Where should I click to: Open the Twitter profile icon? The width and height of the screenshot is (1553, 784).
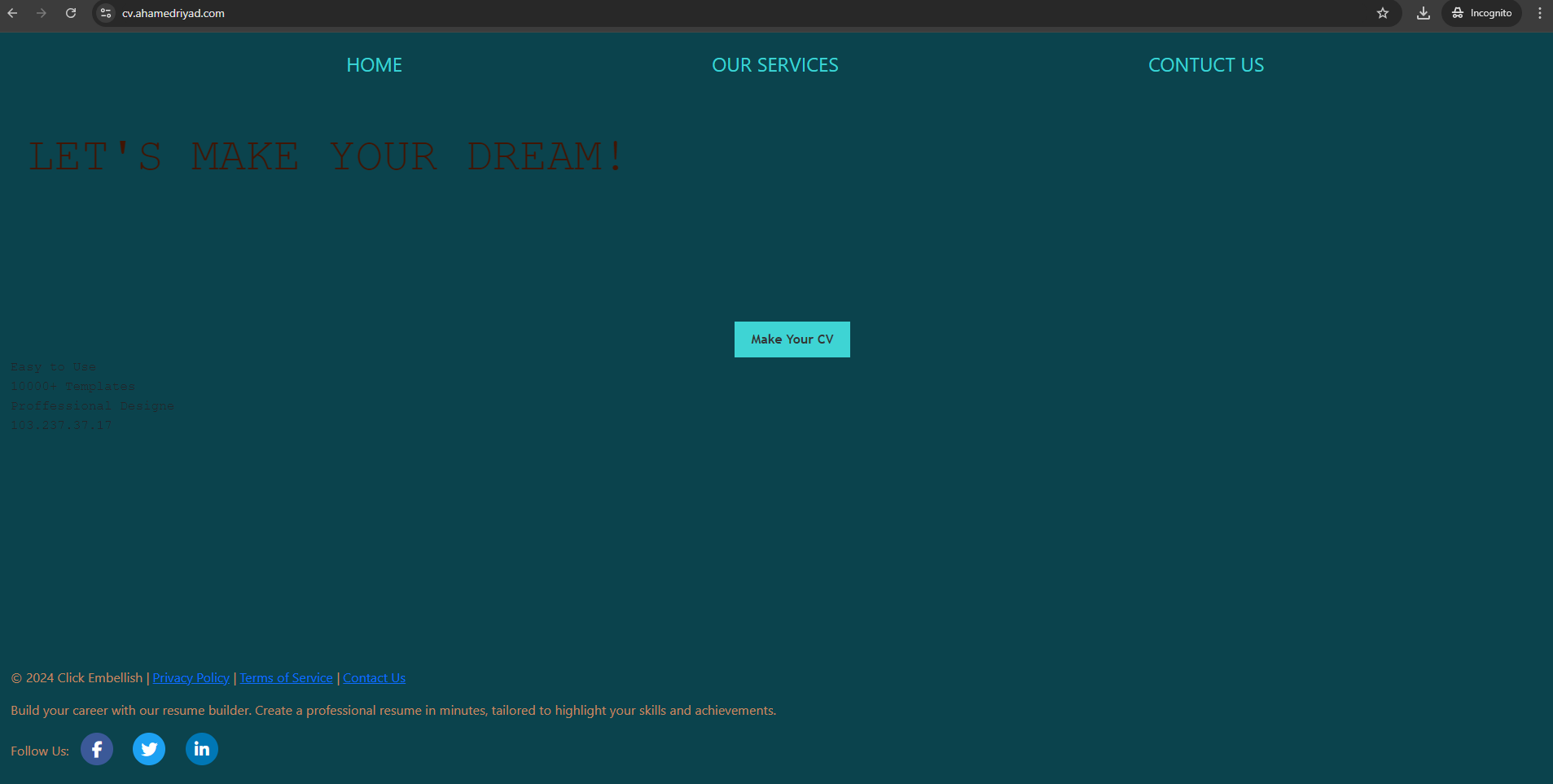tap(149, 749)
